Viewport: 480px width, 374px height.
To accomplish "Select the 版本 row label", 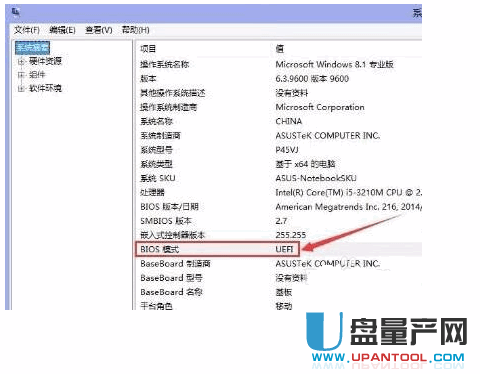I will coord(148,79).
